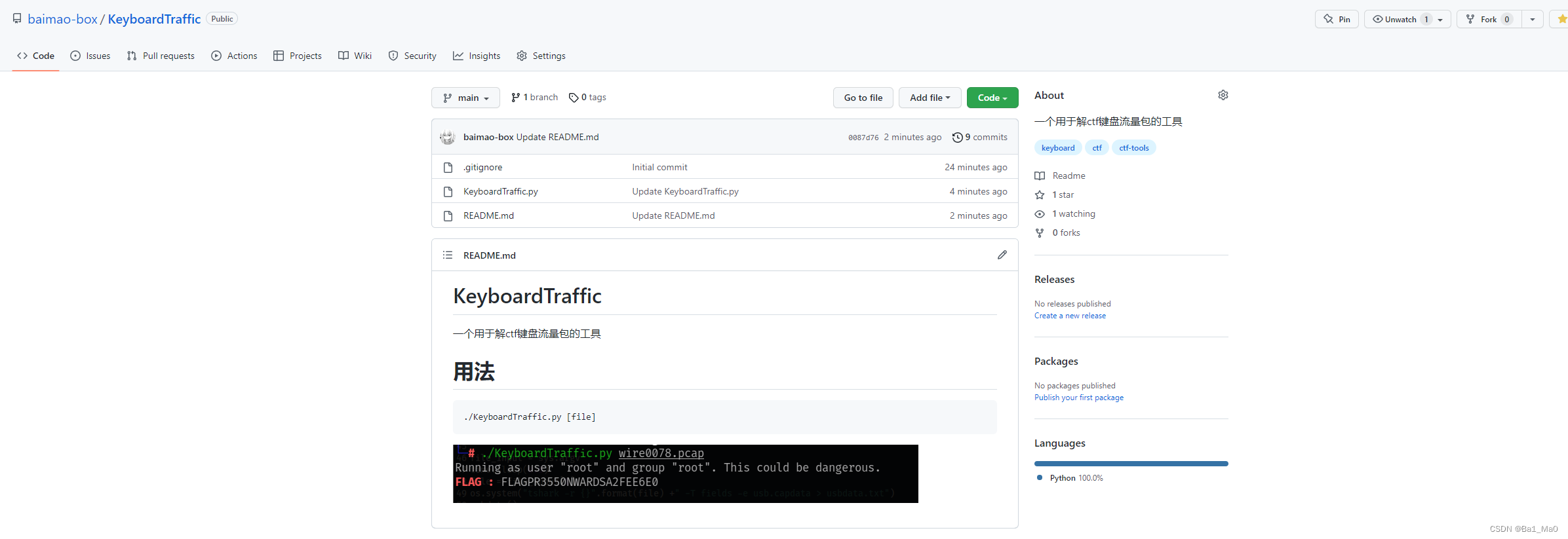
Task: Open commit hash 0087d76
Action: click(x=863, y=138)
